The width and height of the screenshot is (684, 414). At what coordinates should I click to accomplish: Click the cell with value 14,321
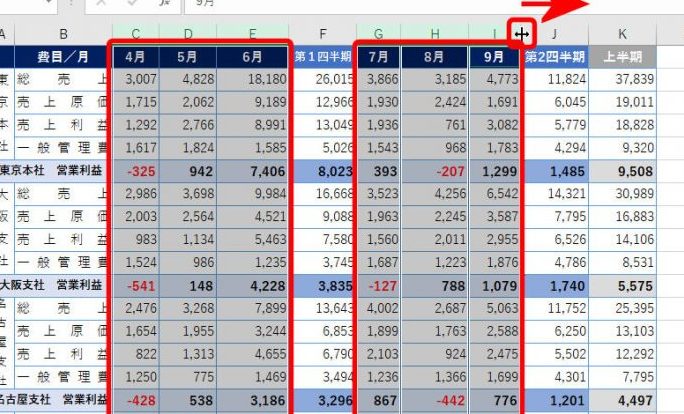coord(554,194)
